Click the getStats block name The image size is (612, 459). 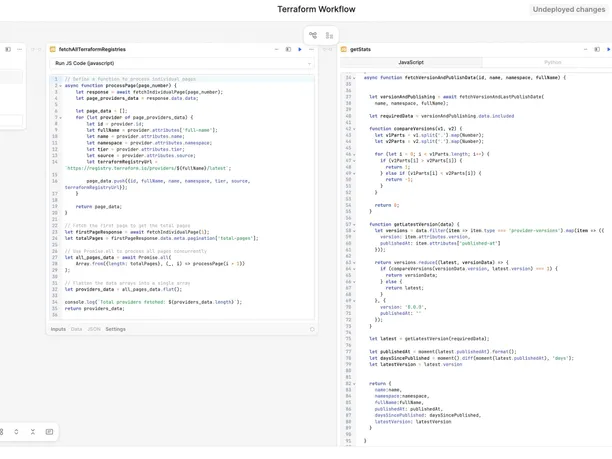(x=360, y=49)
